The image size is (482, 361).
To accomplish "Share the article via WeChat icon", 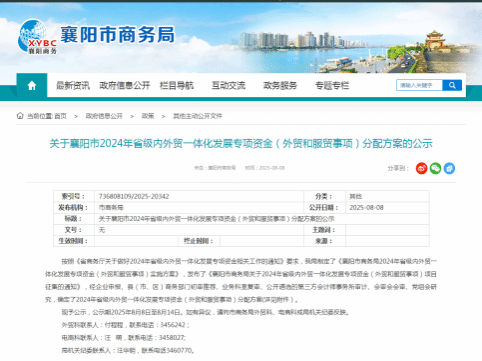I will click(x=435, y=168).
